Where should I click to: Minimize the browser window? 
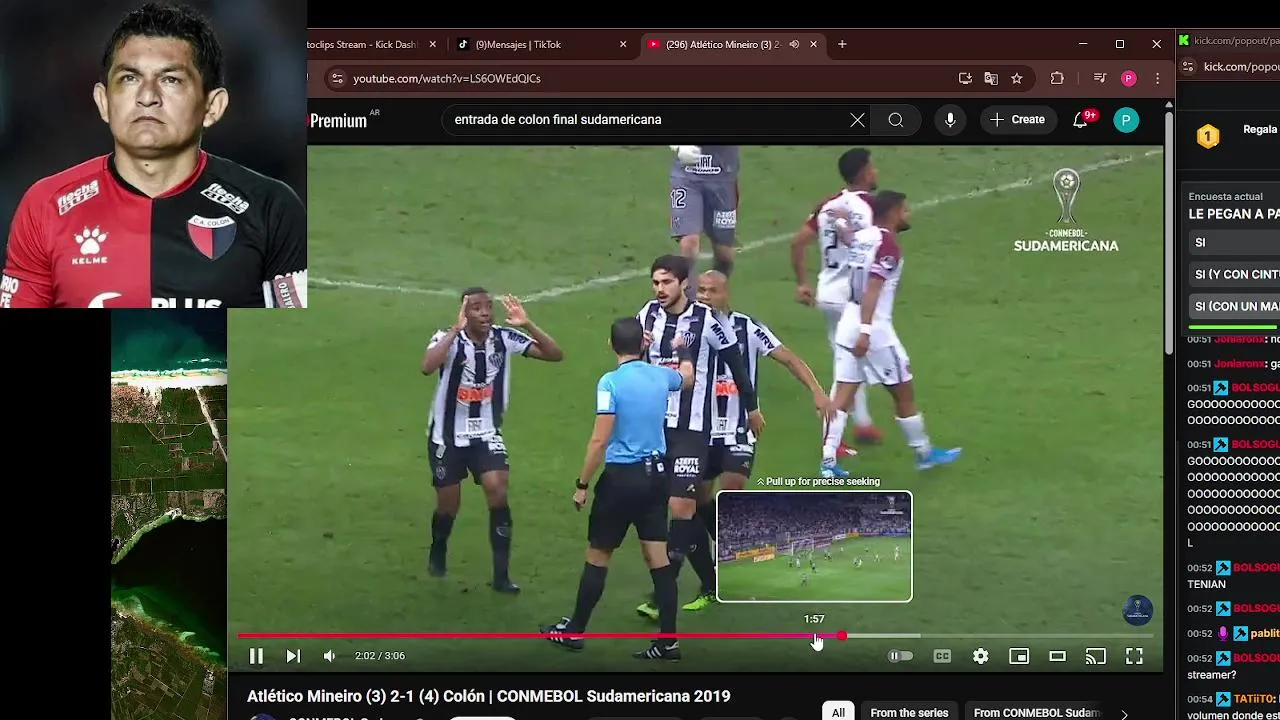point(1083,44)
